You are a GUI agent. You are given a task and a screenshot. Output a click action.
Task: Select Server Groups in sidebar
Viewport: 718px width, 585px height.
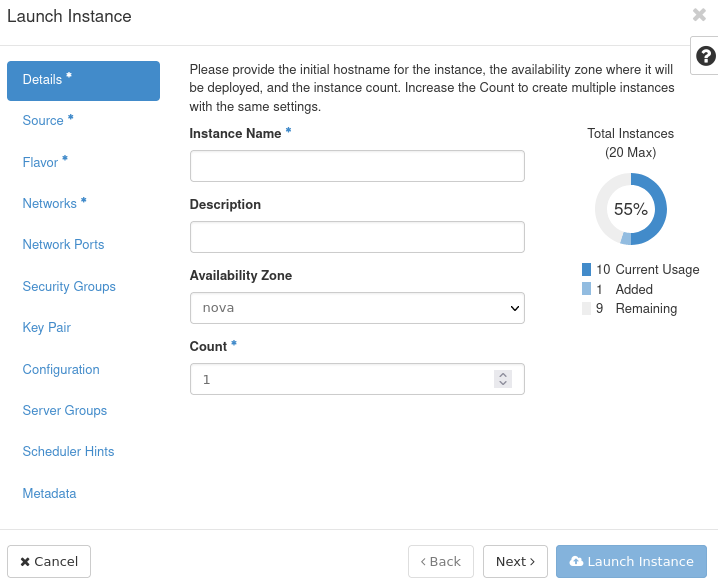click(65, 411)
